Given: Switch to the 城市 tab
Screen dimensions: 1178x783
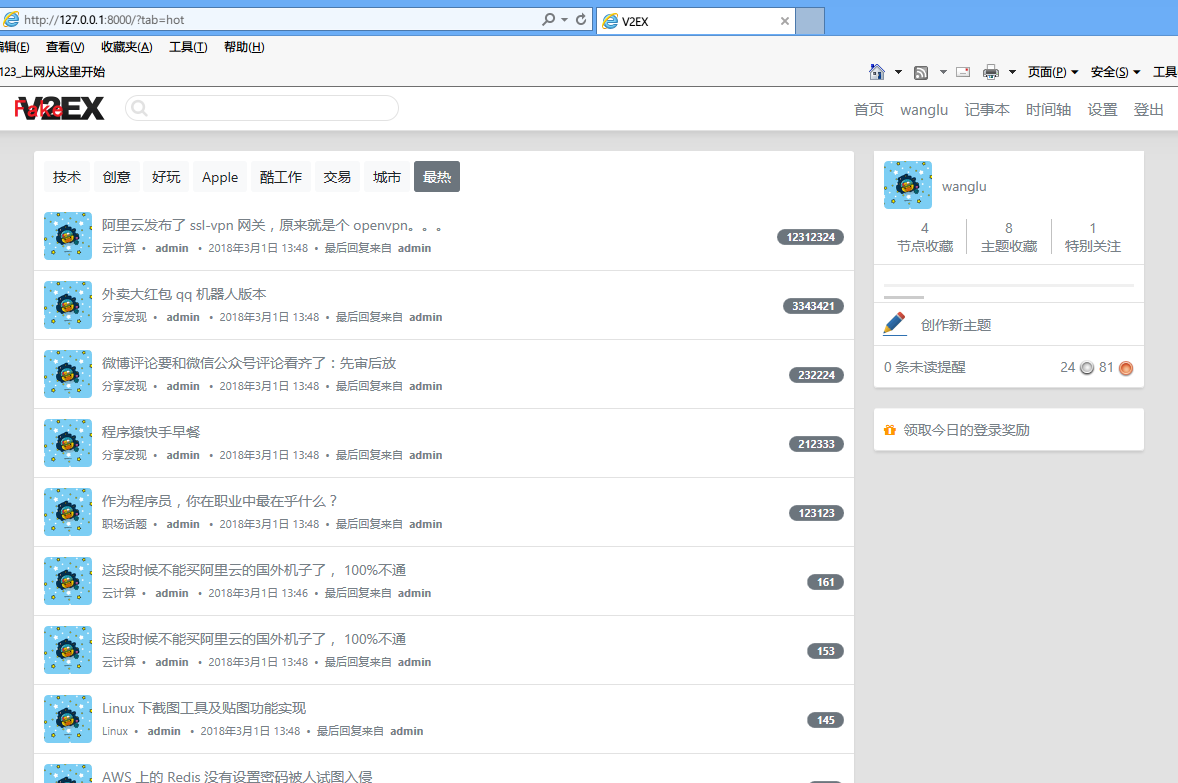Looking at the screenshot, I should click(x=387, y=177).
